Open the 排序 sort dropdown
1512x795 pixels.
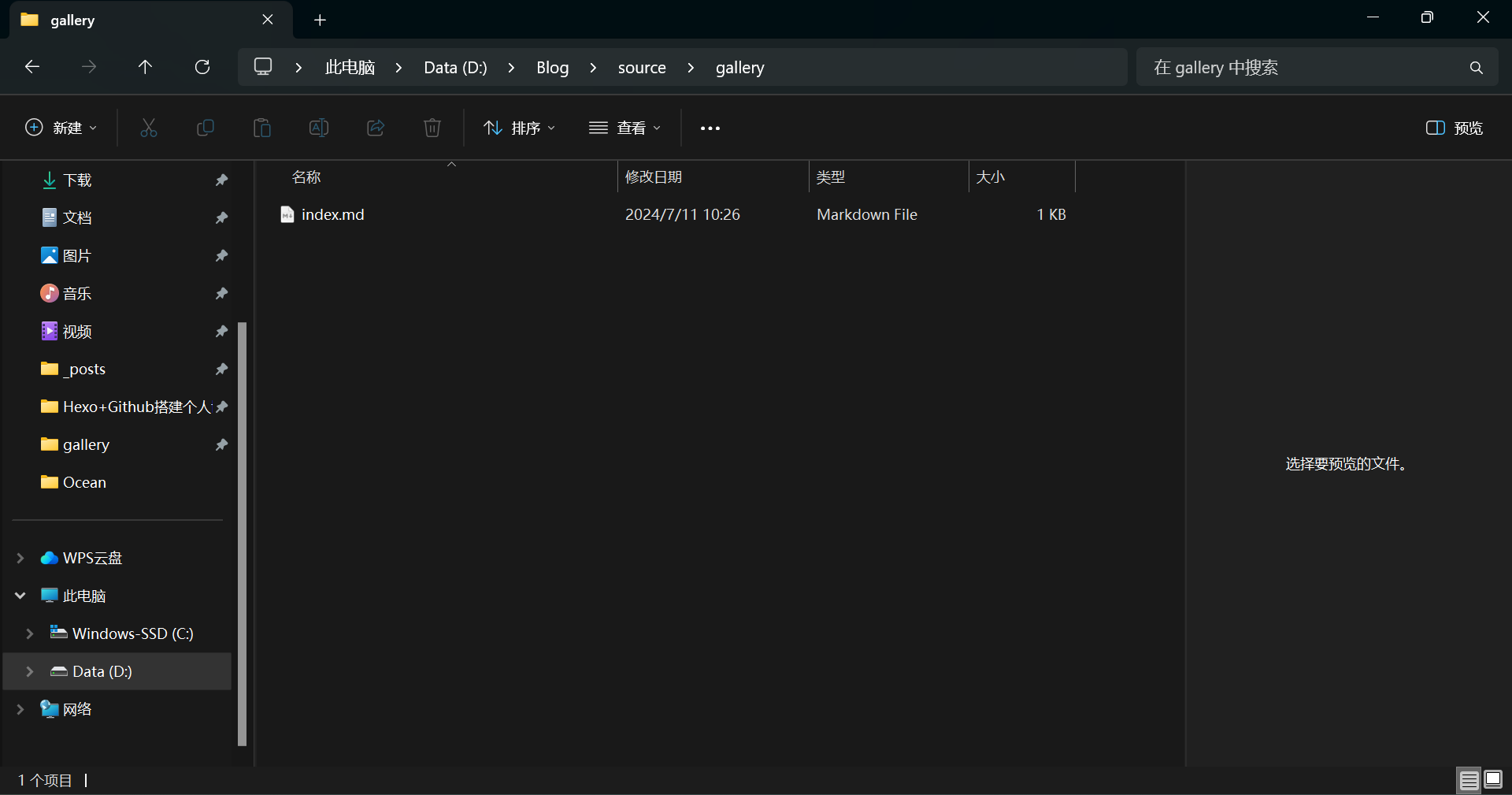(520, 128)
